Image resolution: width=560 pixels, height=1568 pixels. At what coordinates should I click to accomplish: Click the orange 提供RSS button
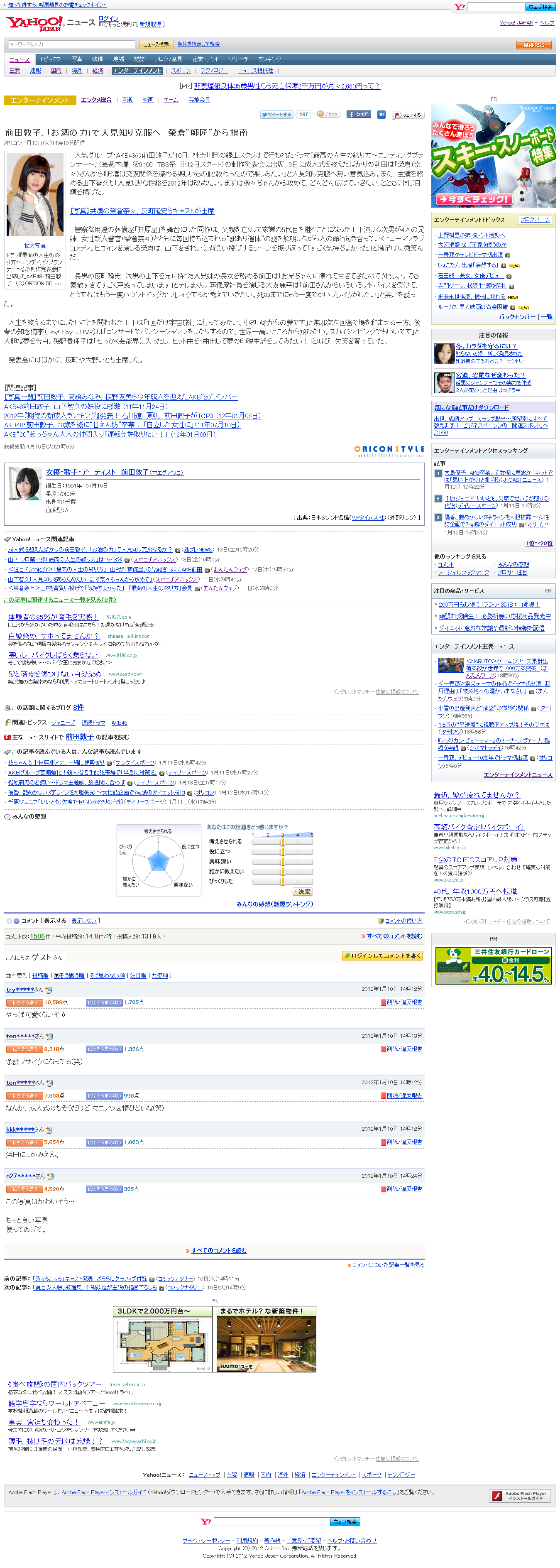click(x=534, y=45)
